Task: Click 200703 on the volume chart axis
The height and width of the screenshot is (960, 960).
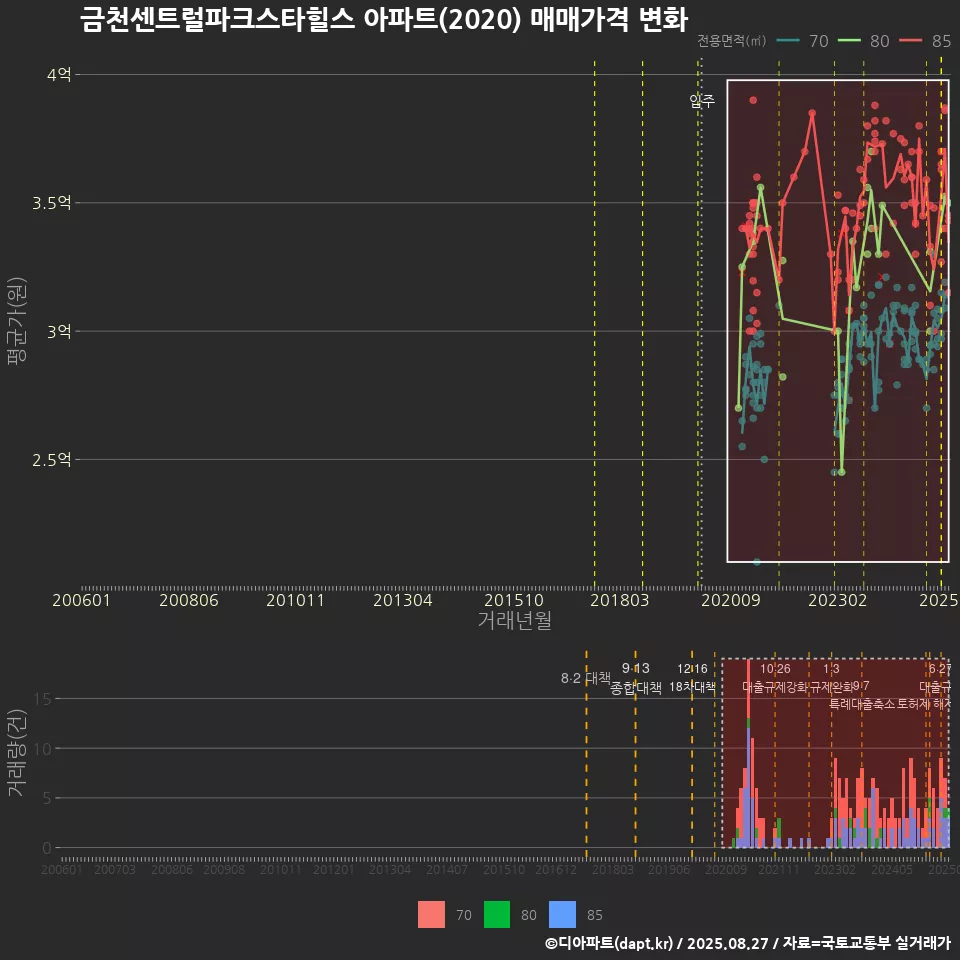Action: pos(114,869)
